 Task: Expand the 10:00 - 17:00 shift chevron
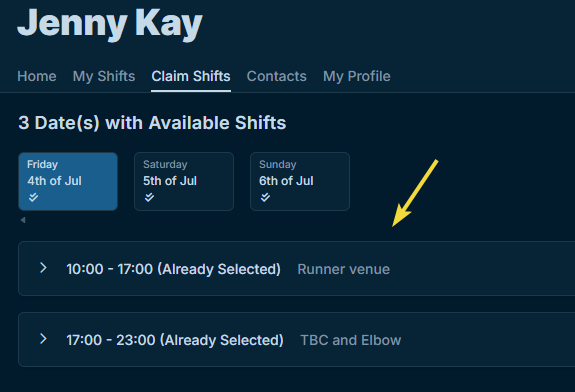pyautogui.click(x=43, y=268)
